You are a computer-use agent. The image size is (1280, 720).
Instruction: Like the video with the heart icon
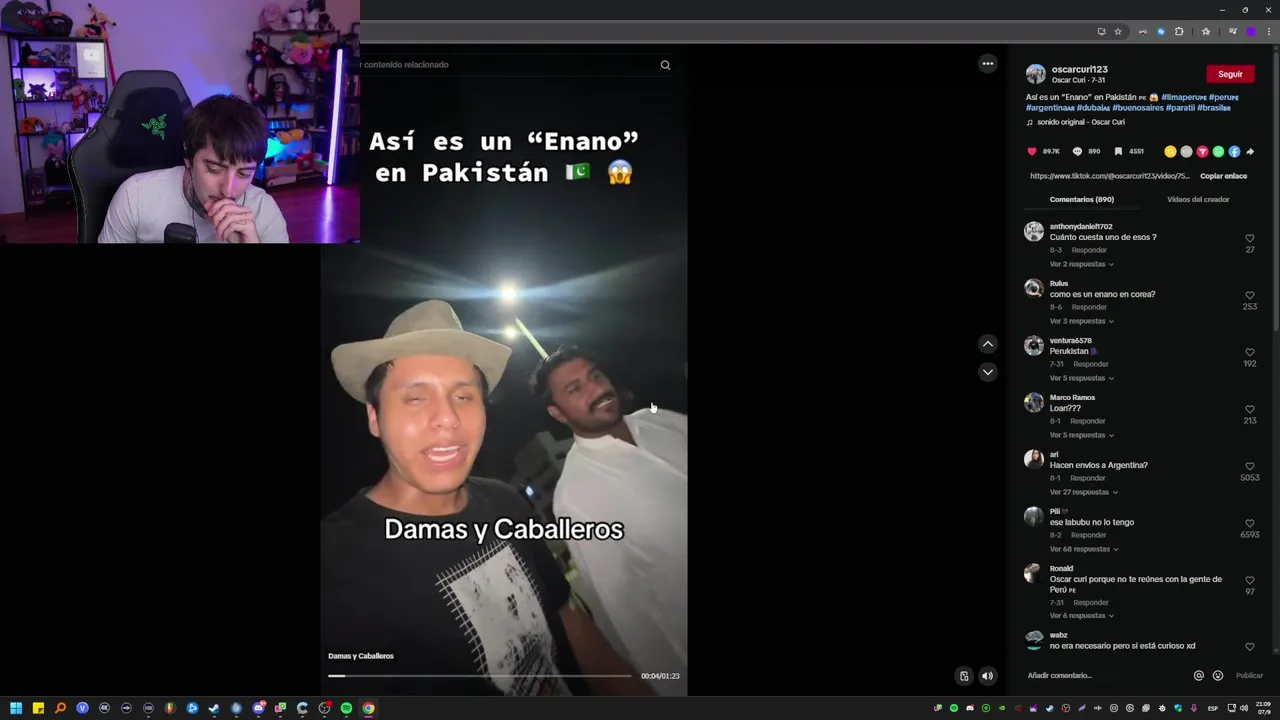(1032, 152)
